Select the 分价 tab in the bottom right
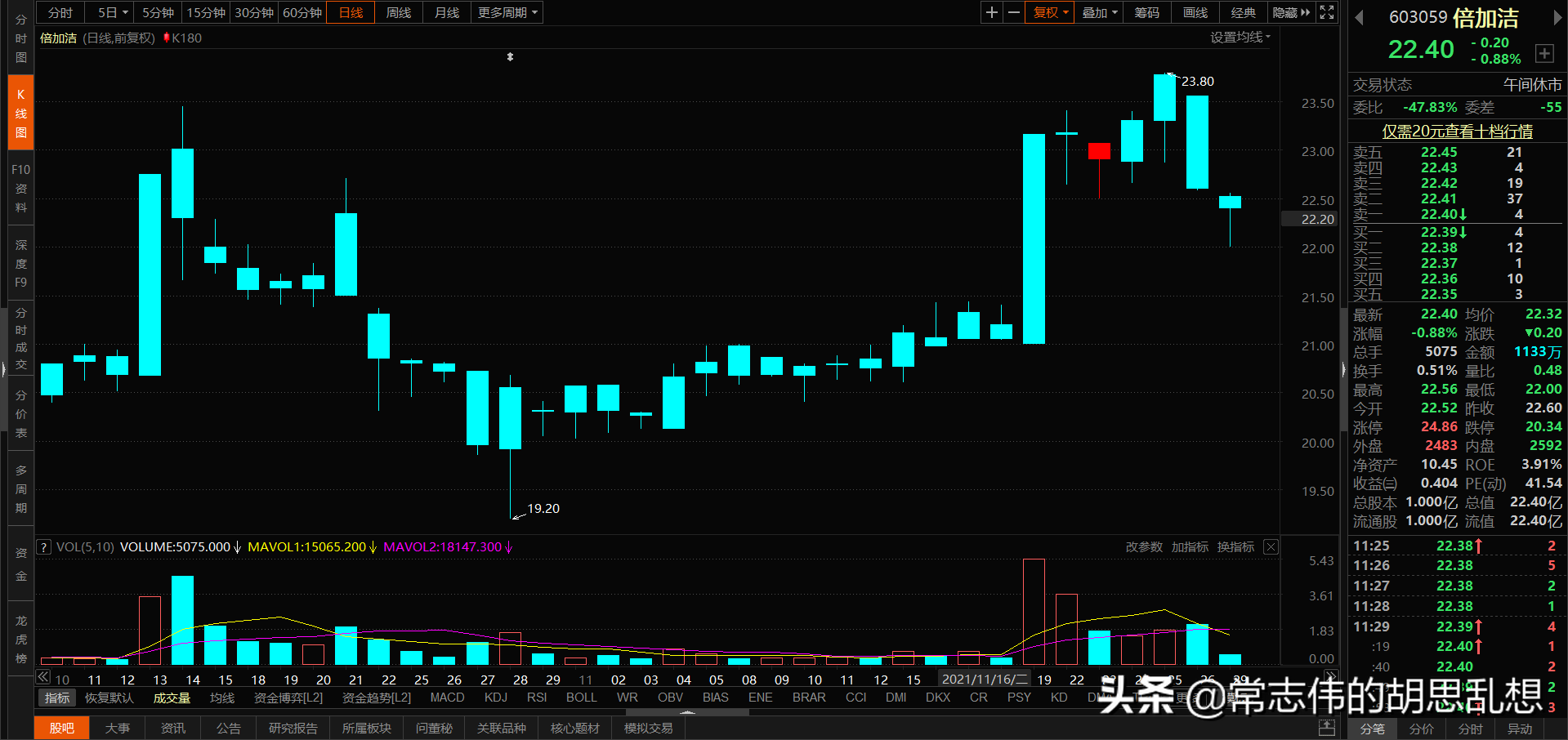 pyautogui.click(x=1421, y=729)
